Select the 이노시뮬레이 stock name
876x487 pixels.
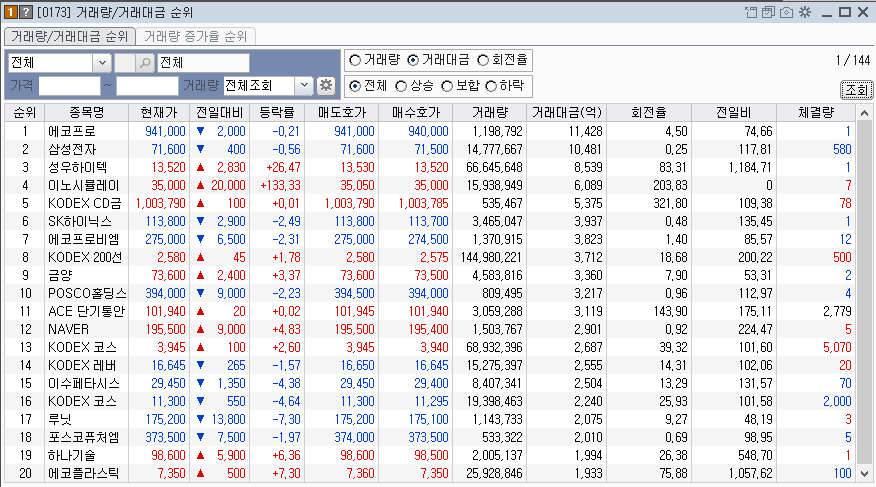84,185
